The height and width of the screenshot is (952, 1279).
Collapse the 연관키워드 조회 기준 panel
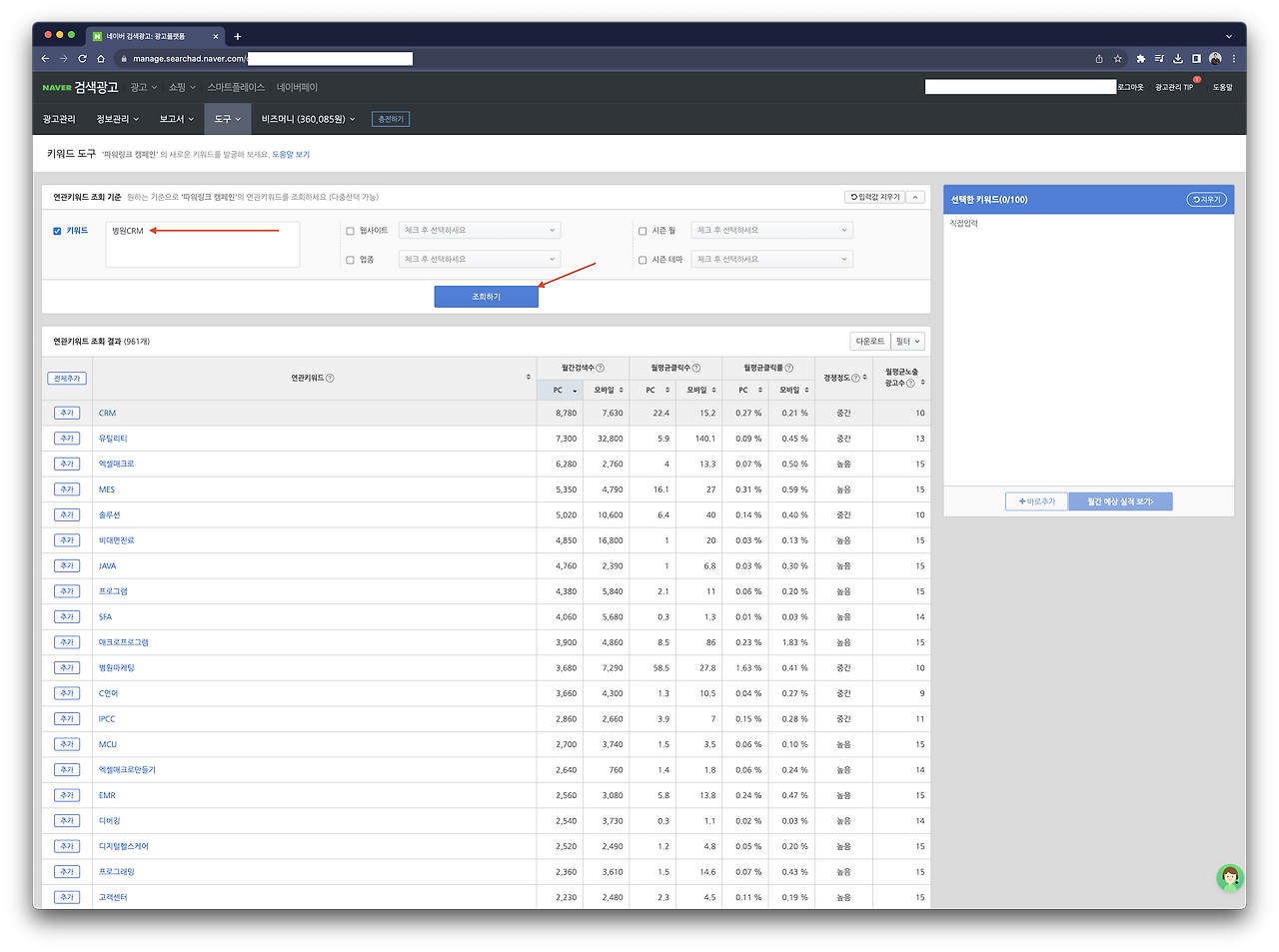click(x=915, y=197)
